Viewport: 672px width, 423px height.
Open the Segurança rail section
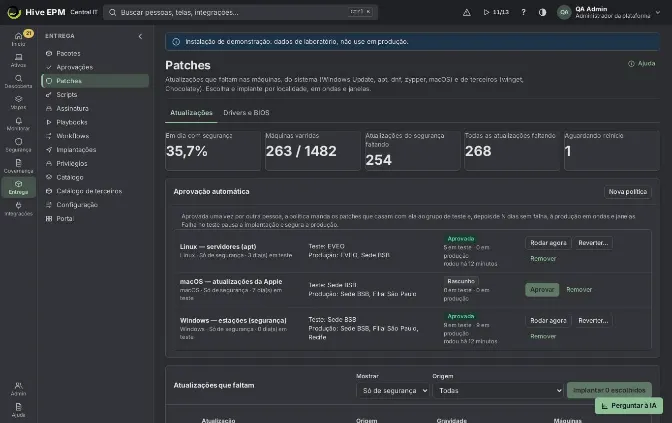18,145
